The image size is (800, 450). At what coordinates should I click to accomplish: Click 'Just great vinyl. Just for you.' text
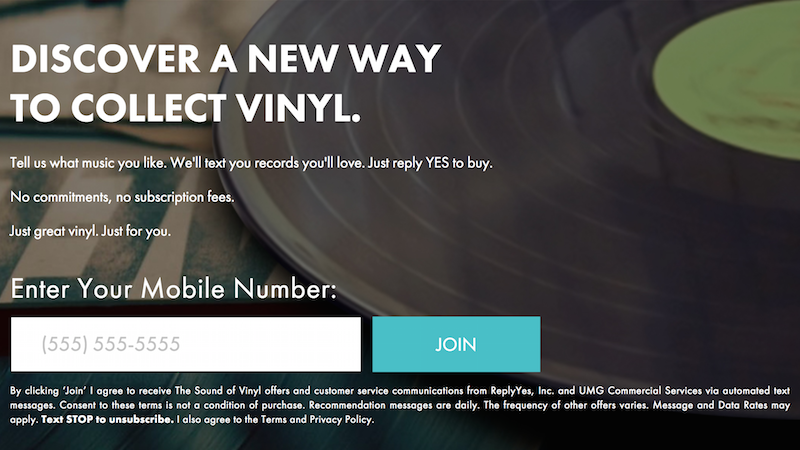point(91,231)
